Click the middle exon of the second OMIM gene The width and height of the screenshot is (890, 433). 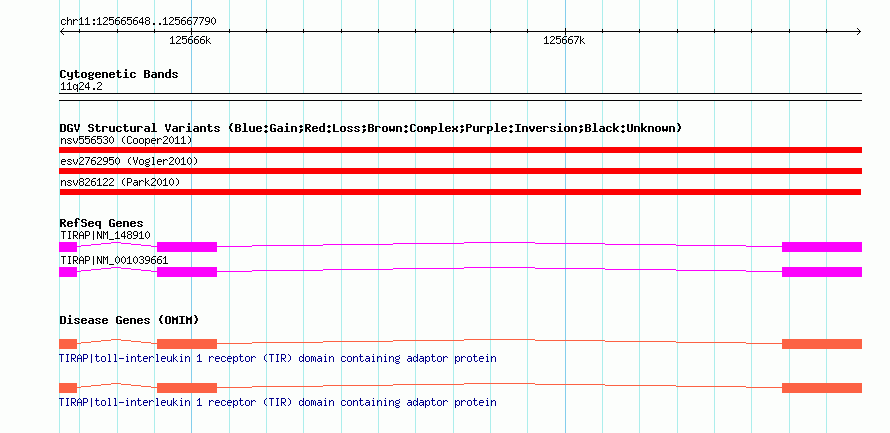tap(187, 388)
